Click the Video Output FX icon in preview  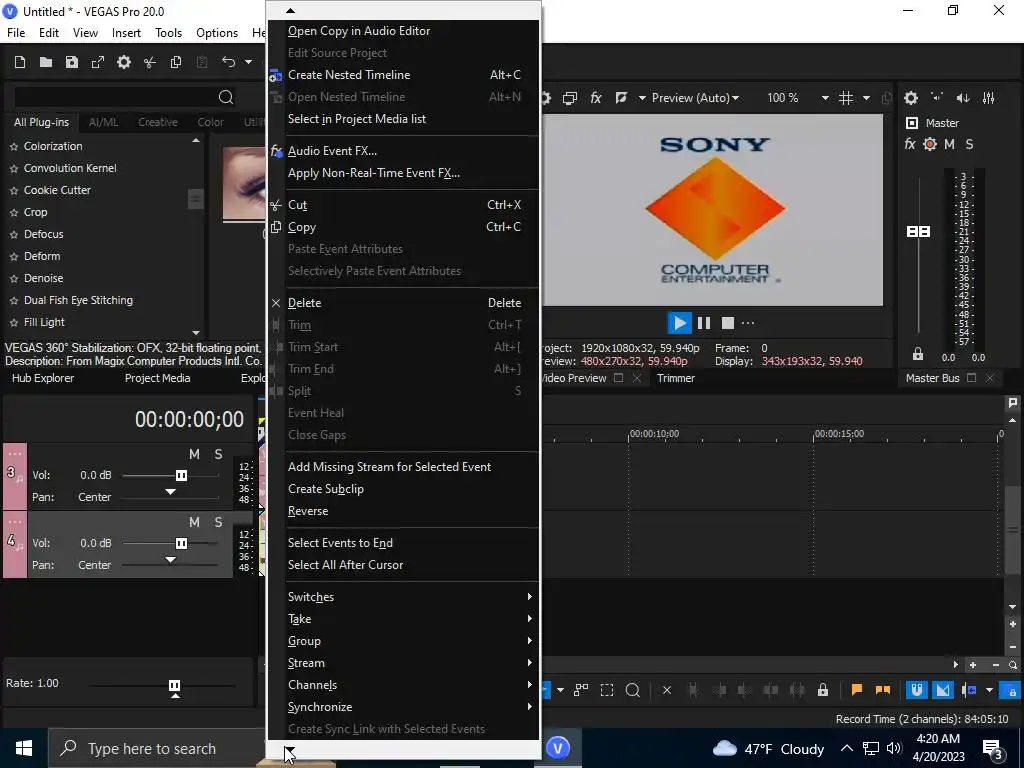pos(596,98)
